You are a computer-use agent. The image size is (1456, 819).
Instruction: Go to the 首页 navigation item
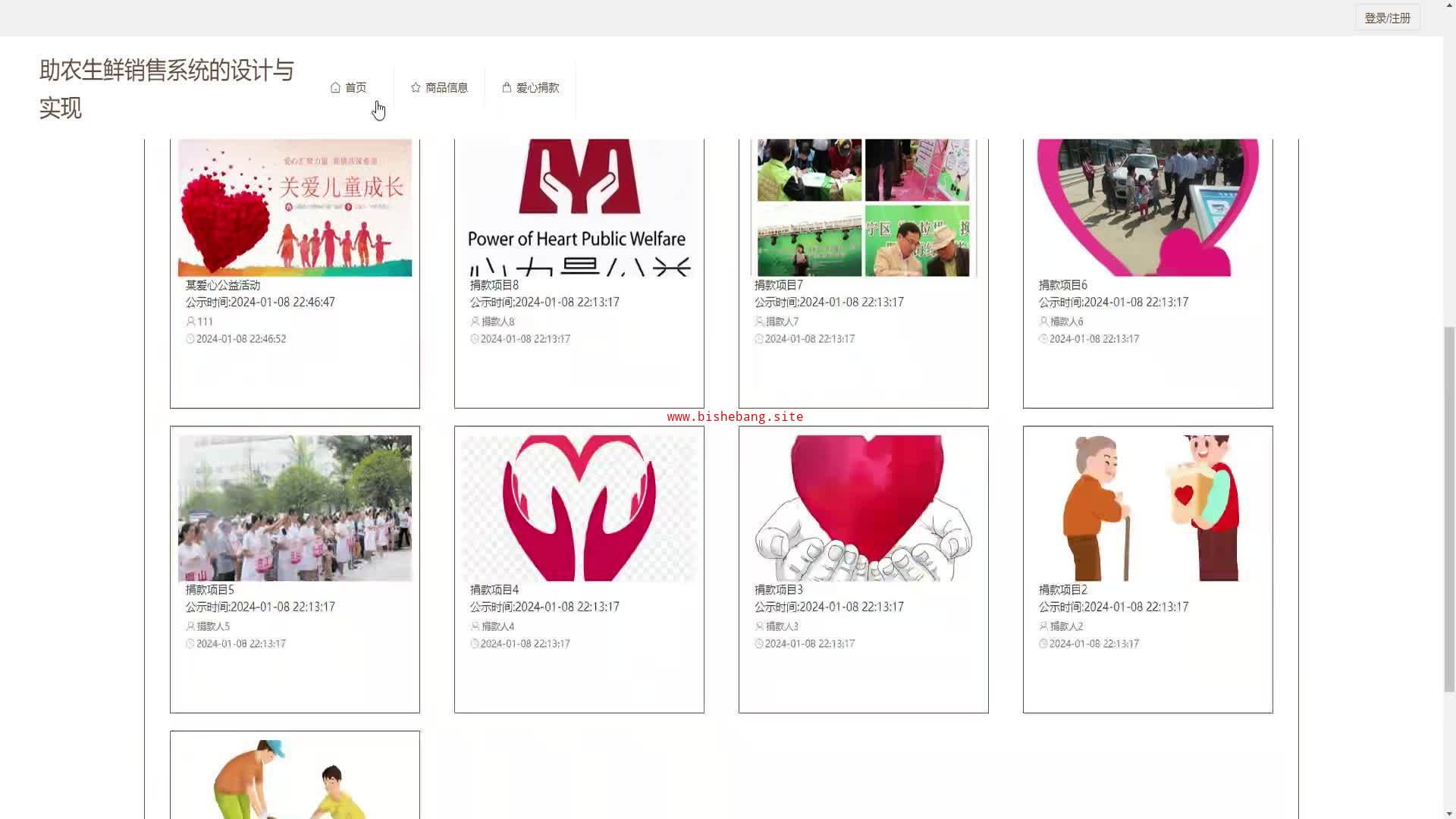pyautogui.click(x=356, y=88)
